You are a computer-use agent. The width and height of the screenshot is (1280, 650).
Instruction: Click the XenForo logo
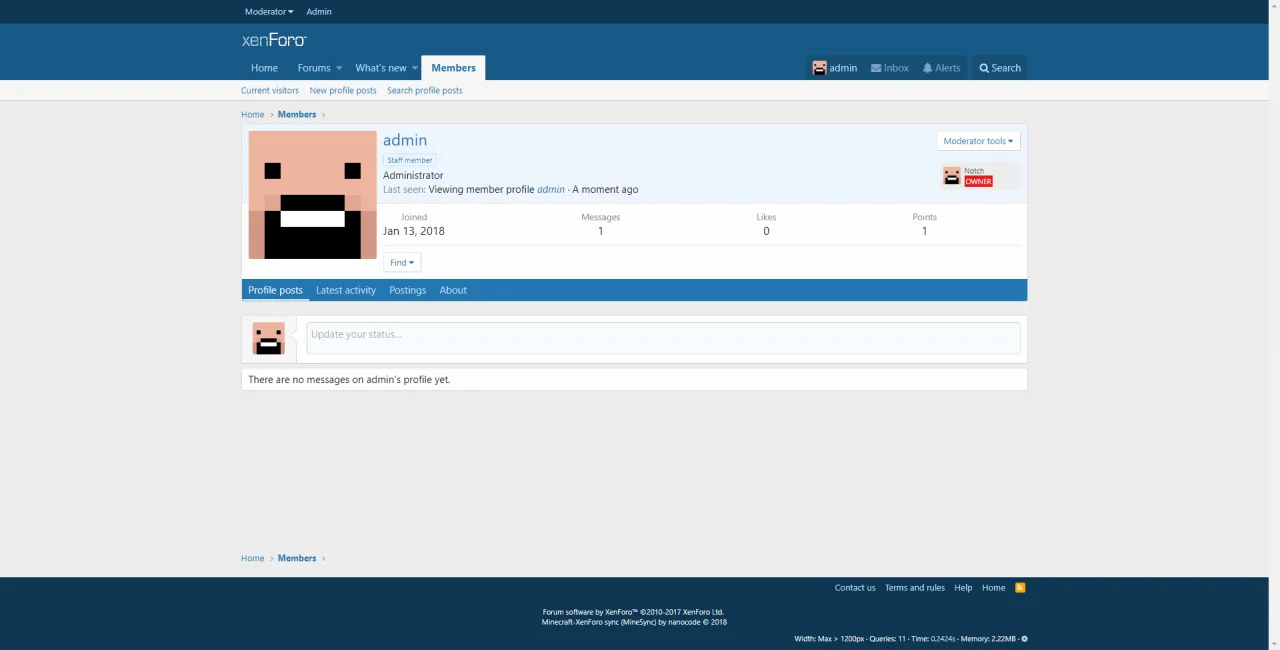pyautogui.click(x=274, y=40)
